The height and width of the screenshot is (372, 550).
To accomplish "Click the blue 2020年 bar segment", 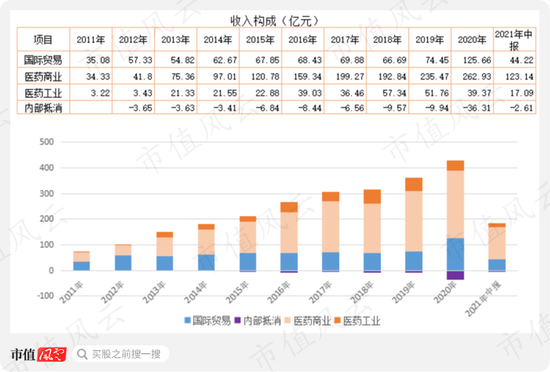I will tap(455, 254).
